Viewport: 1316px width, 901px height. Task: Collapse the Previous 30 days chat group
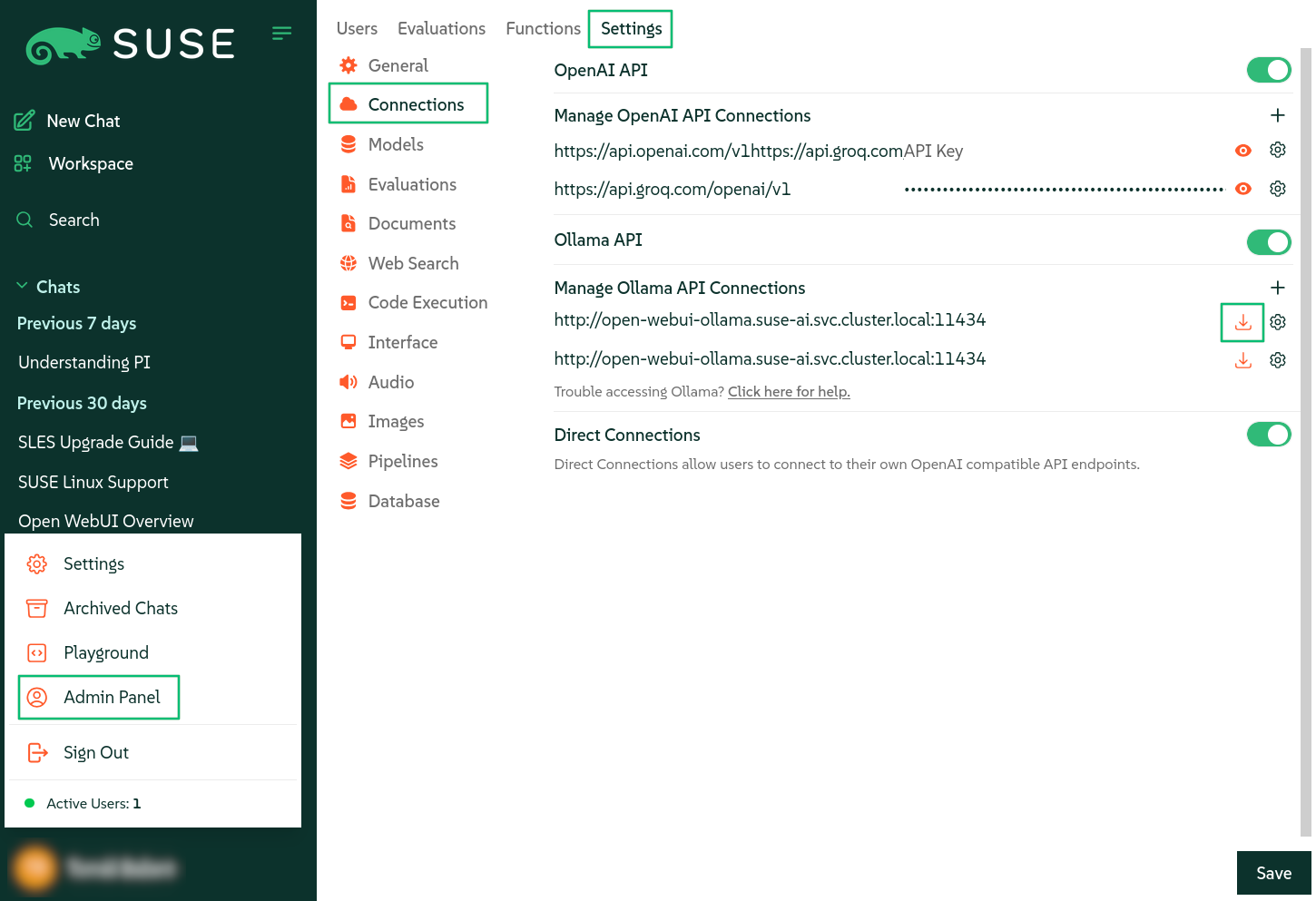(82, 403)
